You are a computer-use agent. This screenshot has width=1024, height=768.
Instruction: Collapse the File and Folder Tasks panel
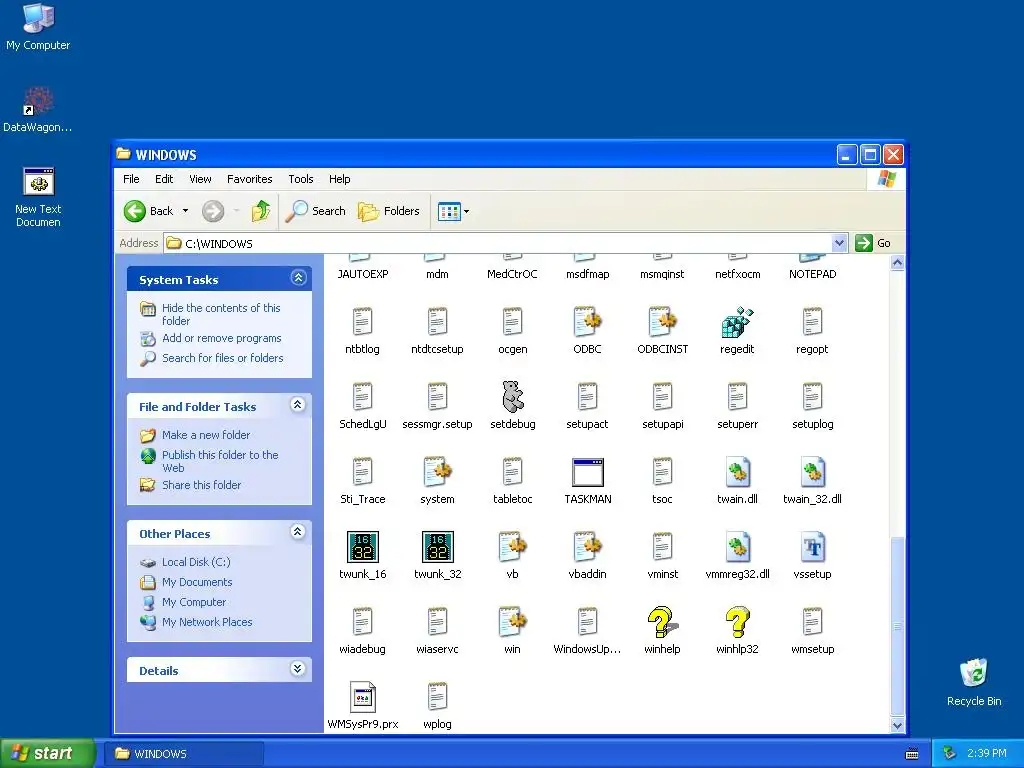tap(298, 405)
